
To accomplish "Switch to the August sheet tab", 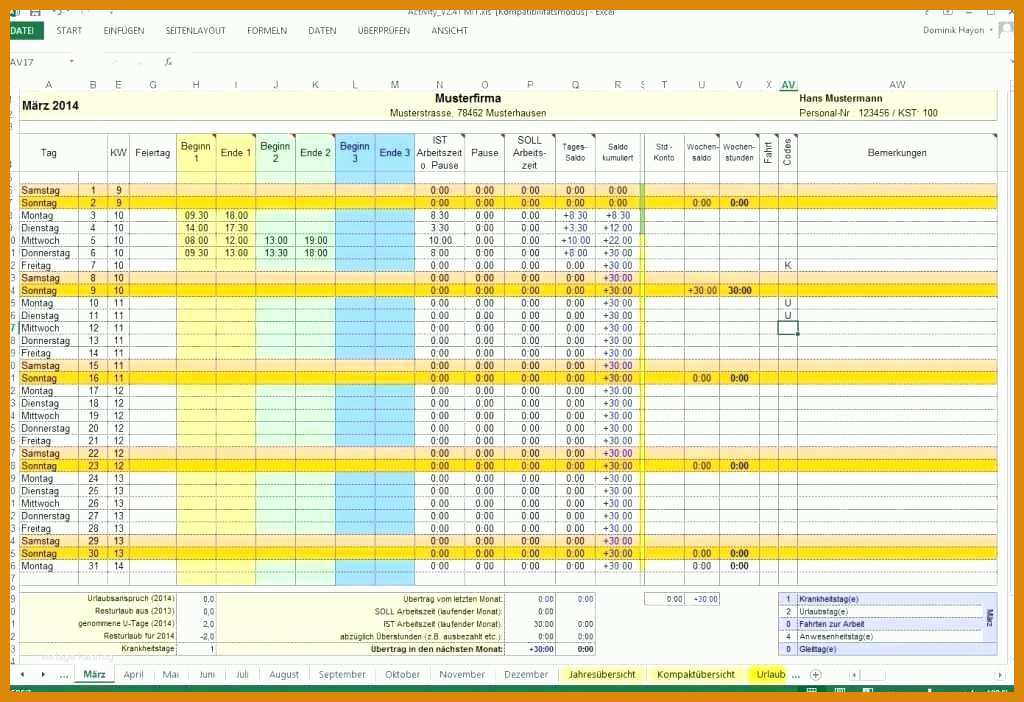I will pos(284,675).
